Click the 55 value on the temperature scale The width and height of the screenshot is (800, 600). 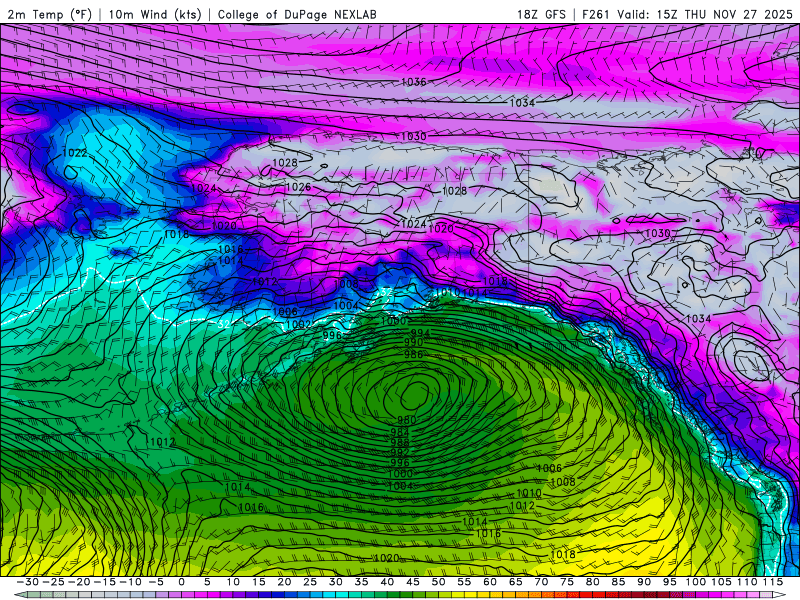tap(464, 582)
